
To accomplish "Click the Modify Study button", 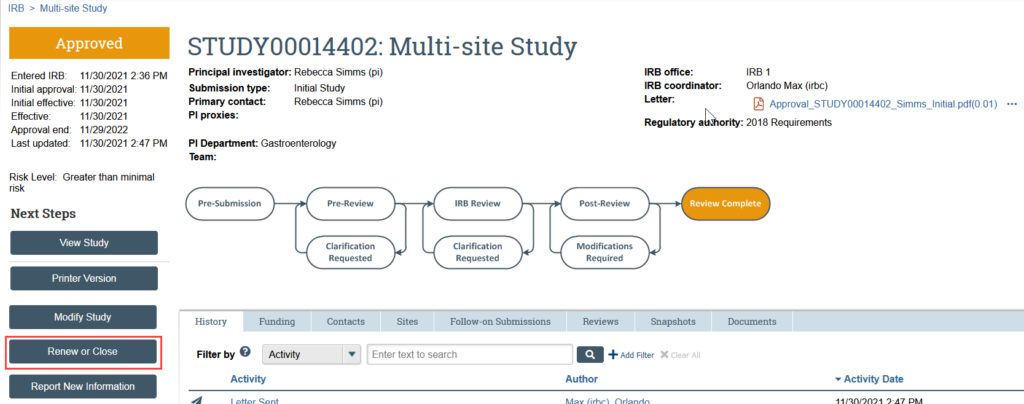I will tap(84, 317).
